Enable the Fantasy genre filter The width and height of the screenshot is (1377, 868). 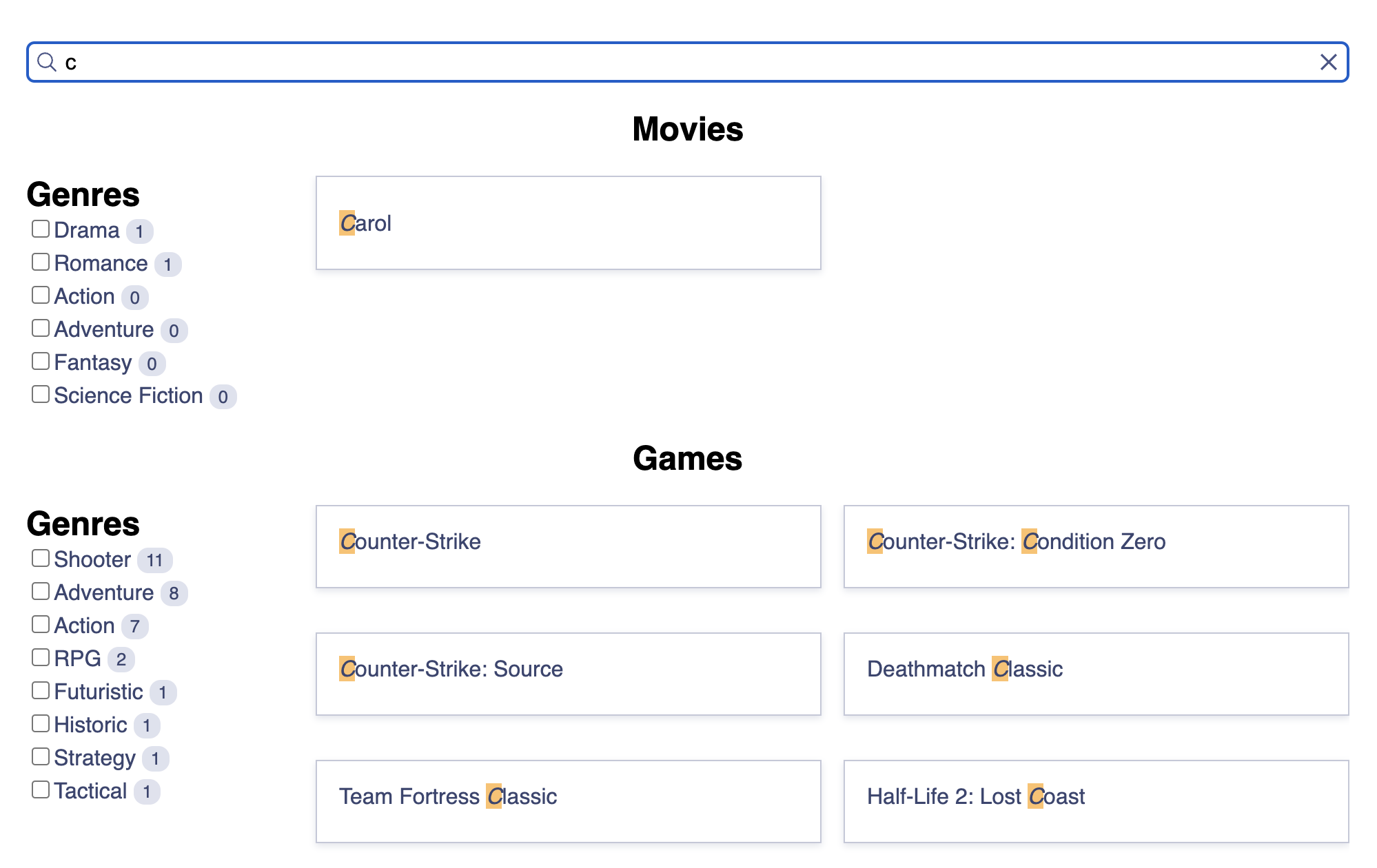click(x=41, y=361)
